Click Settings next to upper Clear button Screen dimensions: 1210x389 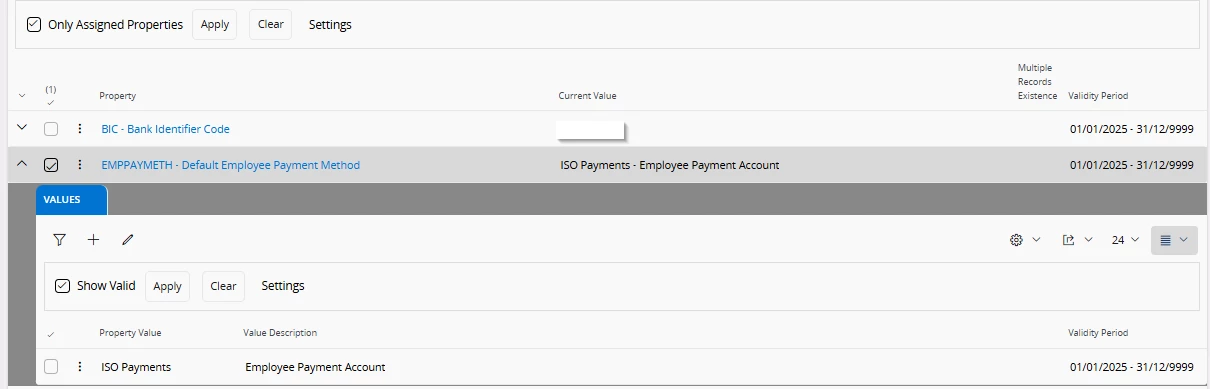(x=330, y=25)
